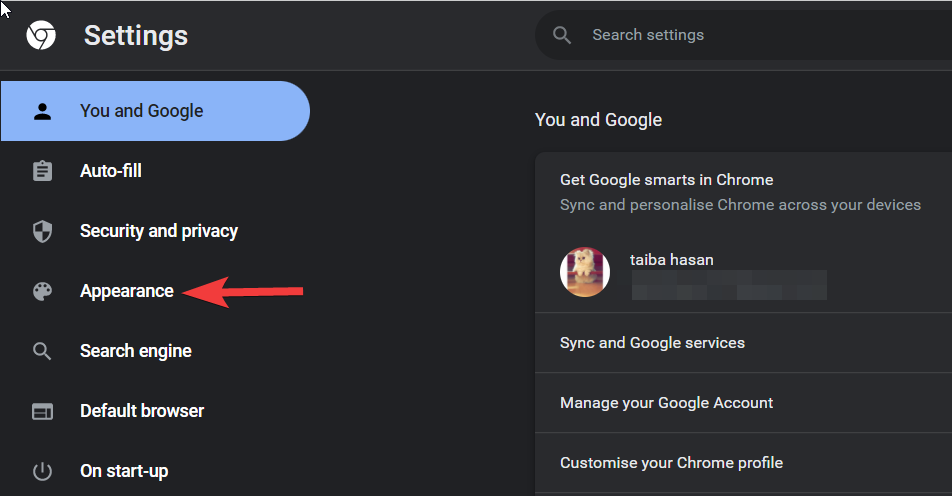Click the Appearance palette icon
Viewport: 952px width, 496px height.
pyautogui.click(x=42, y=291)
